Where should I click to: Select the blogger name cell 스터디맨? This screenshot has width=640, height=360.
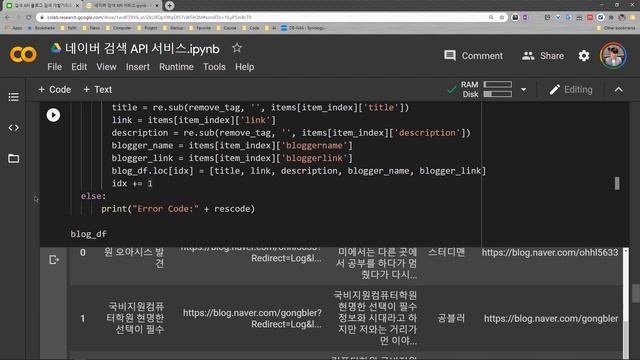point(446,253)
